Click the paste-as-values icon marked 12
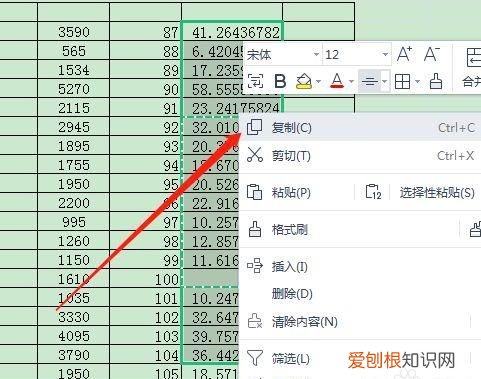The image size is (481, 379). pyautogui.click(x=373, y=192)
